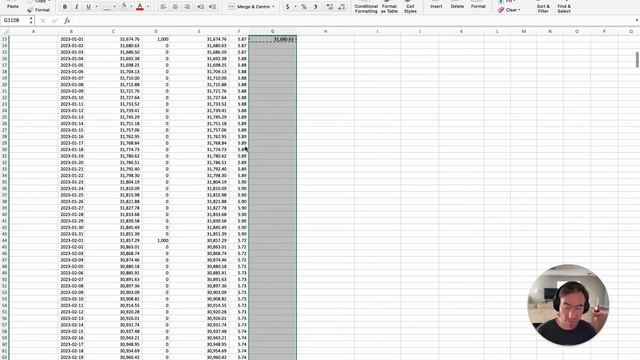Select column H header
The image size is (640, 360).
(x=325, y=31)
